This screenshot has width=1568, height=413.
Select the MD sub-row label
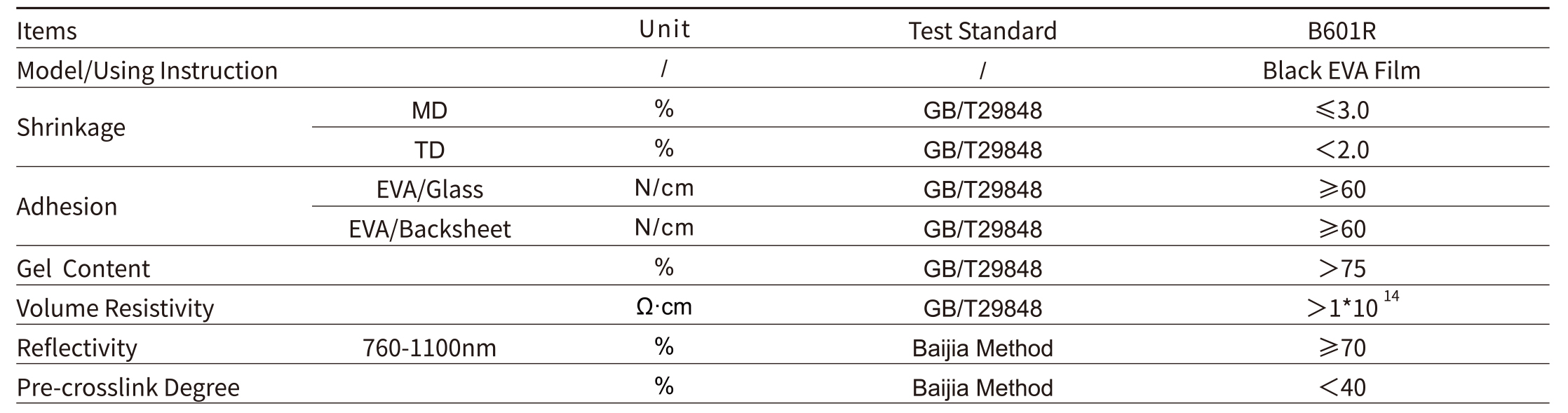pyautogui.click(x=429, y=110)
